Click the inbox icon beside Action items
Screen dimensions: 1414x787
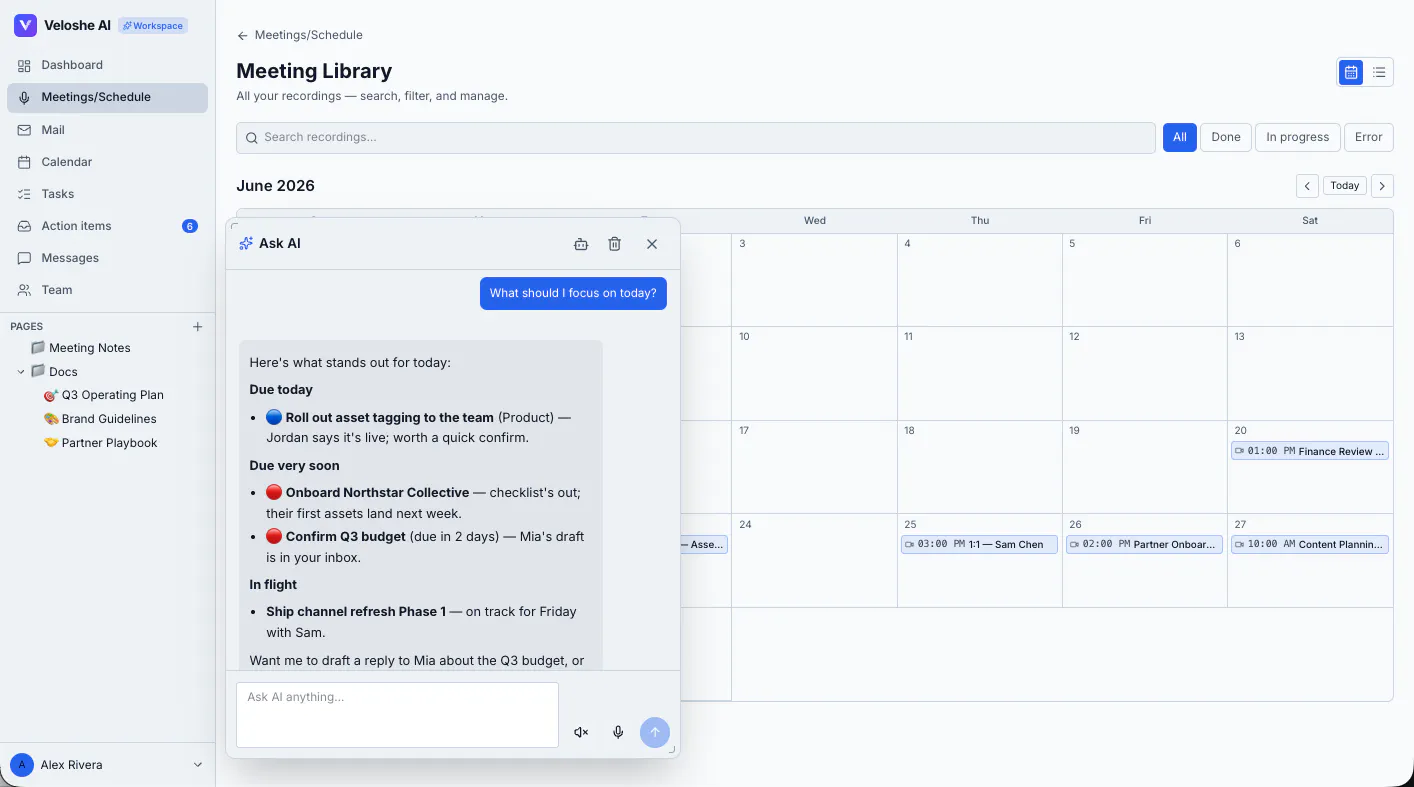[25, 226]
